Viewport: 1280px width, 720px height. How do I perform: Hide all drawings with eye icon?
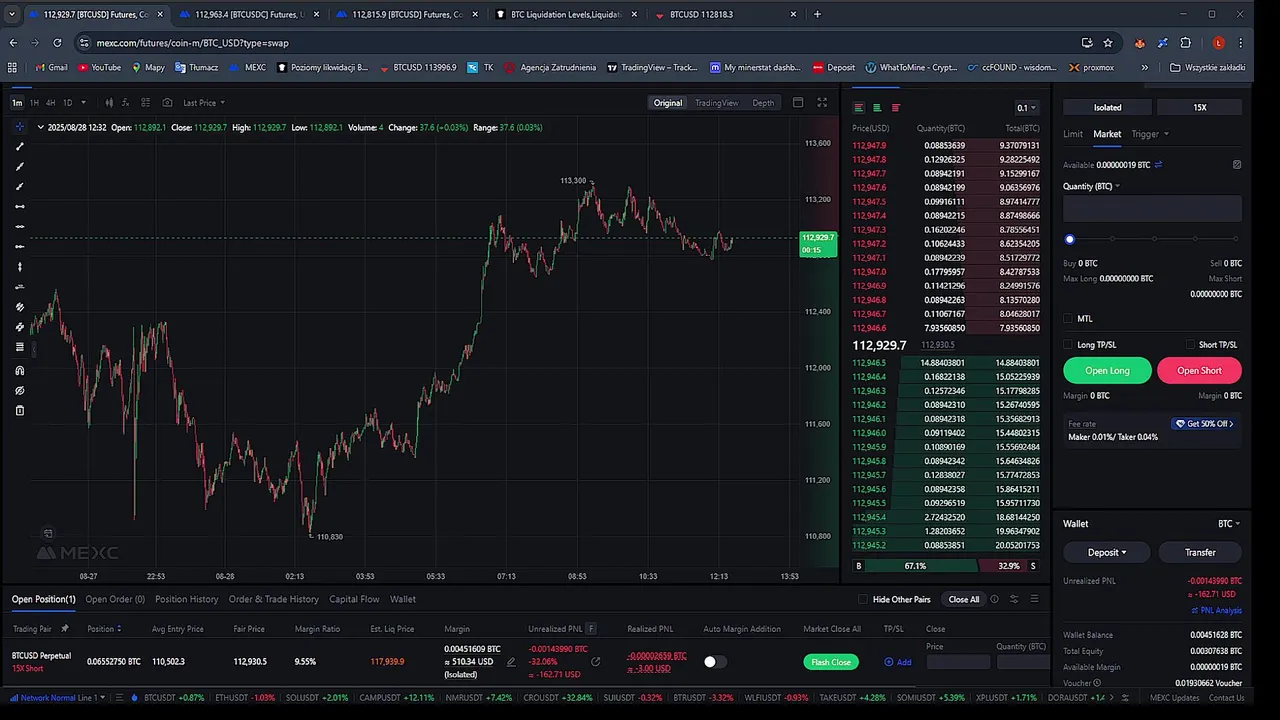point(19,390)
